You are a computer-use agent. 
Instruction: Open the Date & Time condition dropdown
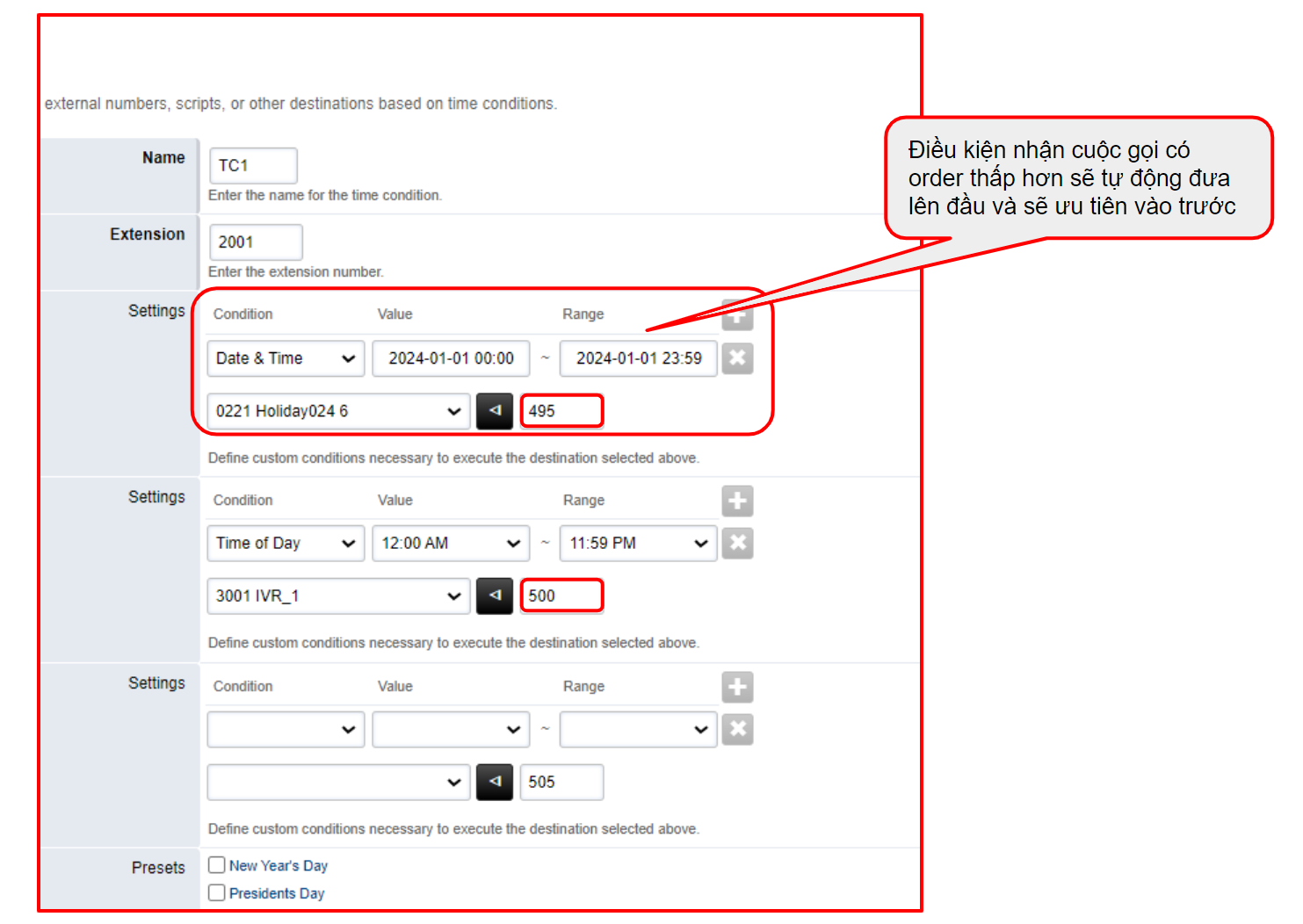click(286, 358)
